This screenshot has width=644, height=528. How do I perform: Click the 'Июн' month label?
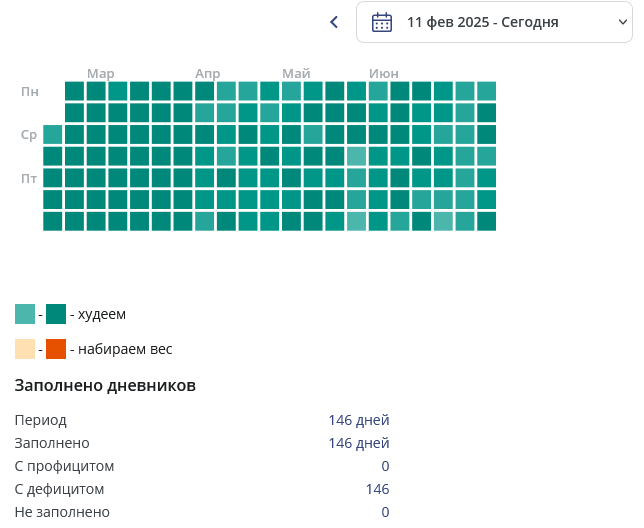pyautogui.click(x=384, y=74)
